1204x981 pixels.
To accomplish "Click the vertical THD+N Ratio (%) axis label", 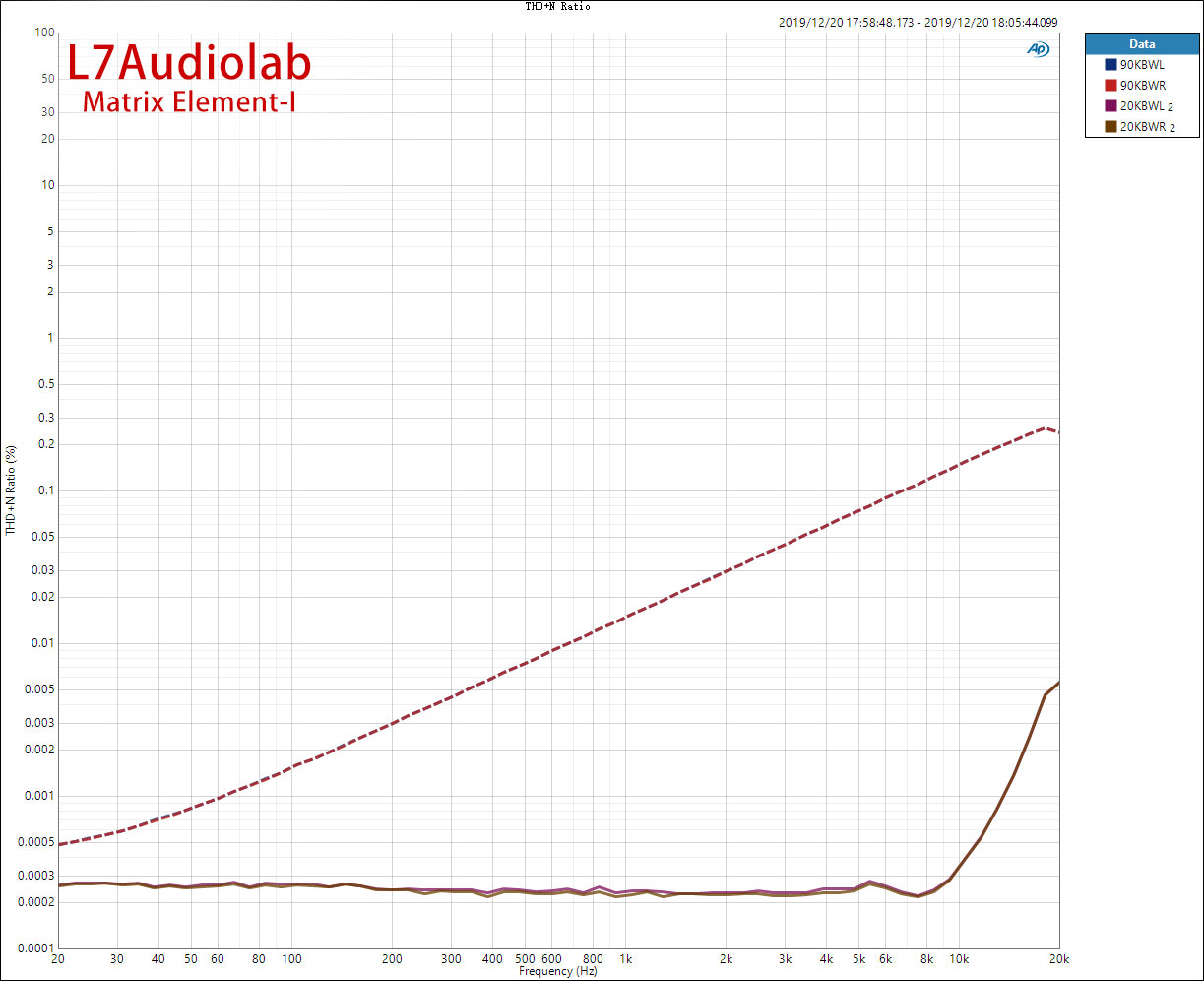I will pos(11,490).
